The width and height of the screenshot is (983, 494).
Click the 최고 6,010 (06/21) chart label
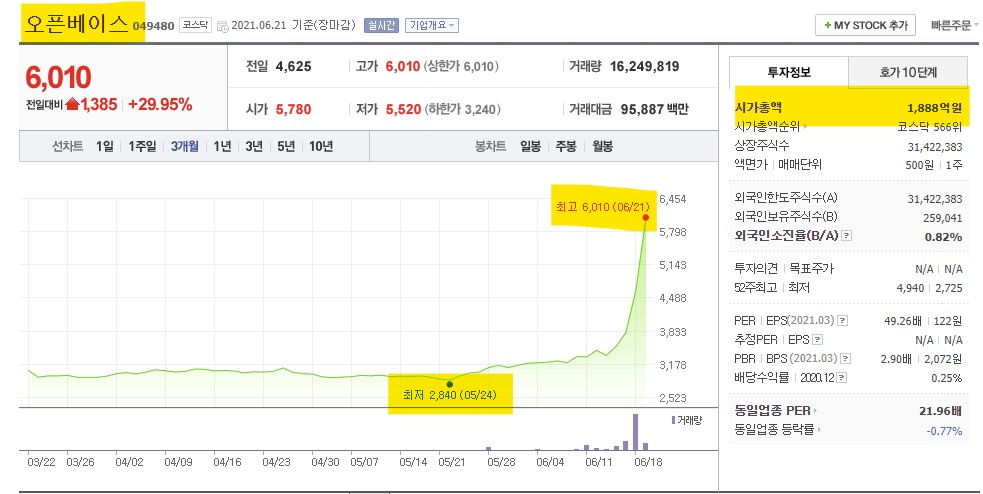coord(602,207)
